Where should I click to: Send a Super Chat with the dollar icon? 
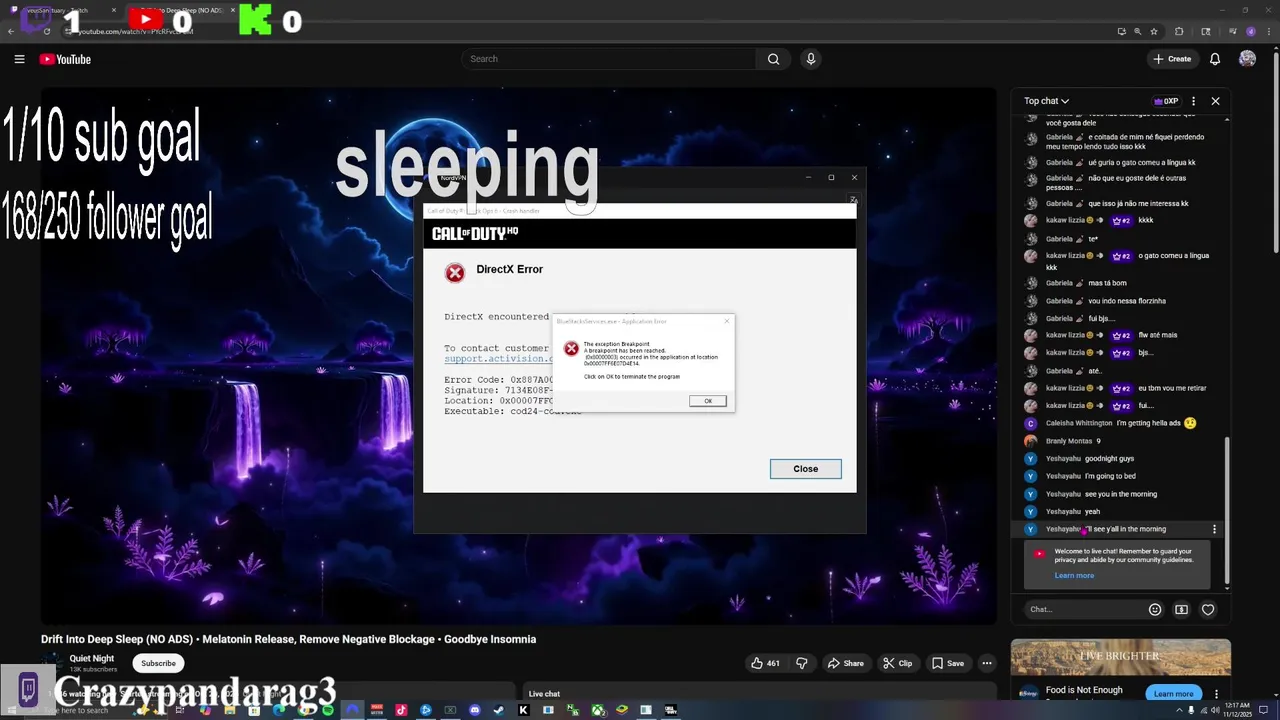click(1181, 609)
